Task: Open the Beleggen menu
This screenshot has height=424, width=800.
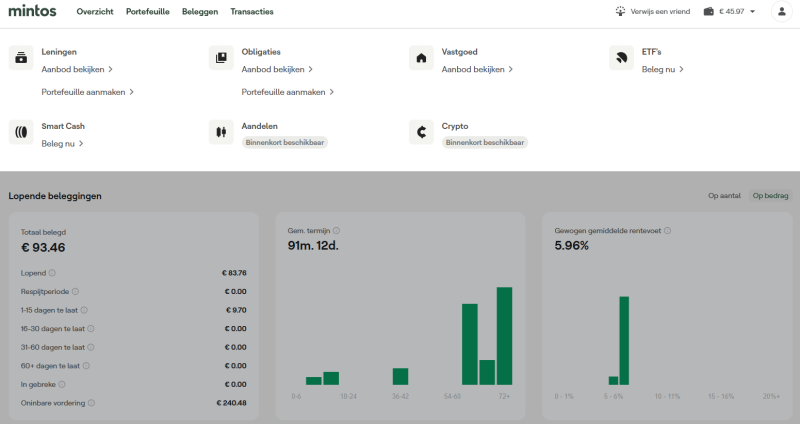Action: [x=200, y=12]
